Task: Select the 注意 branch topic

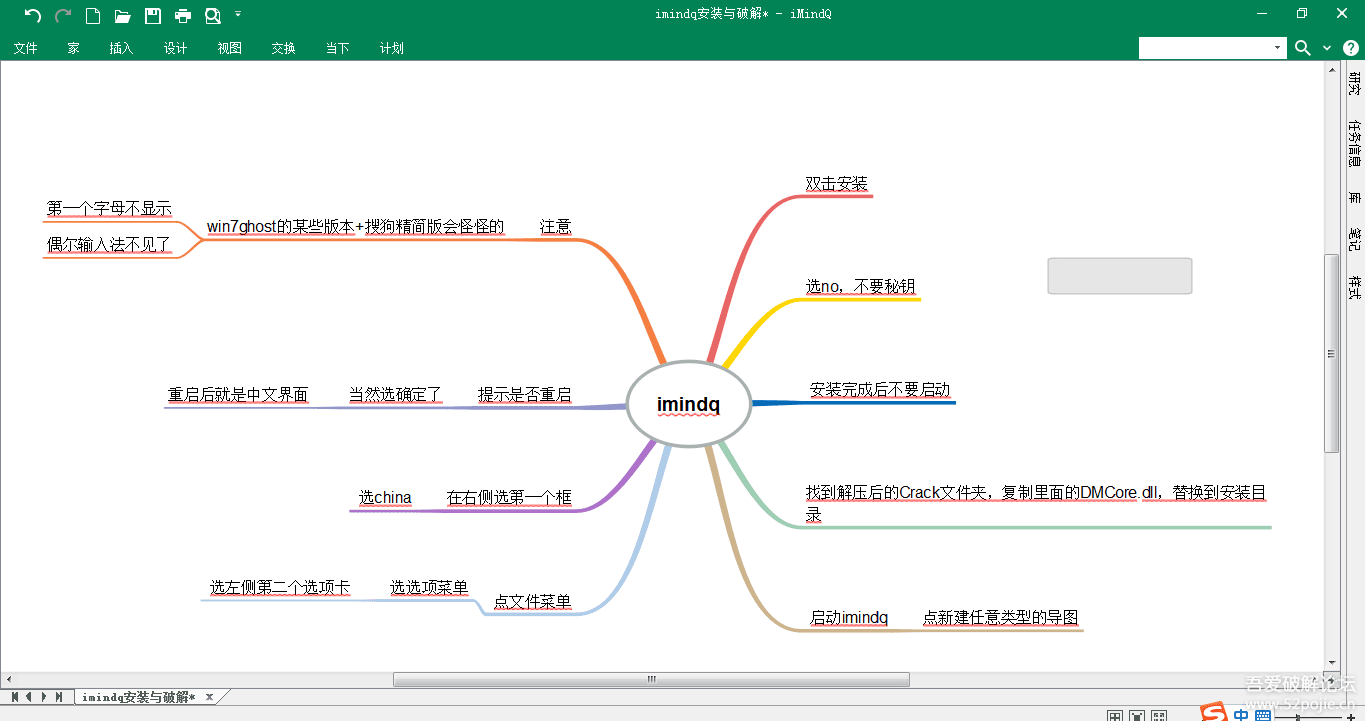Action: click(x=556, y=226)
